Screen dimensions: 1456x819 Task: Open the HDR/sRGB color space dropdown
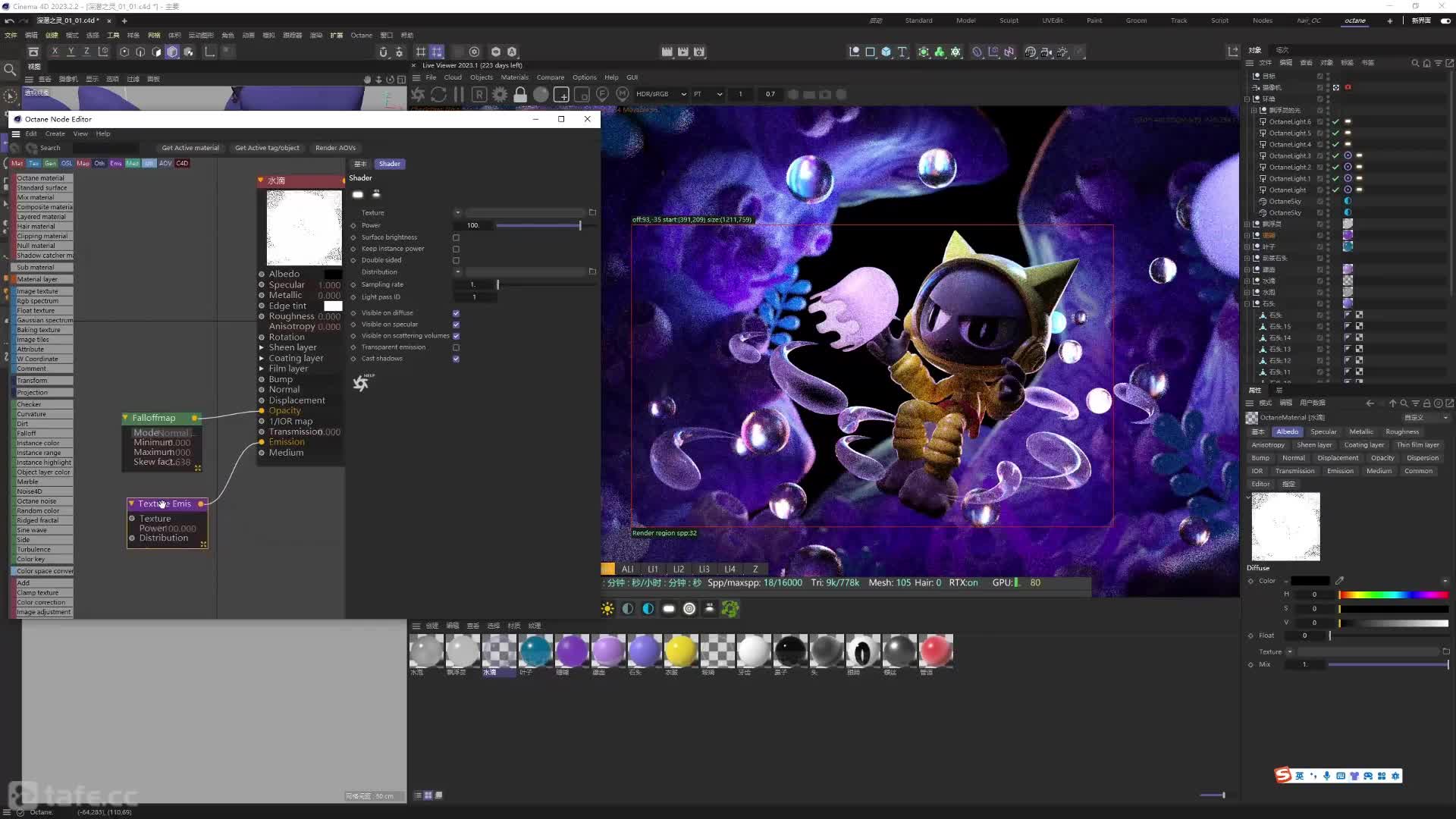pyautogui.click(x=661, y=94)
